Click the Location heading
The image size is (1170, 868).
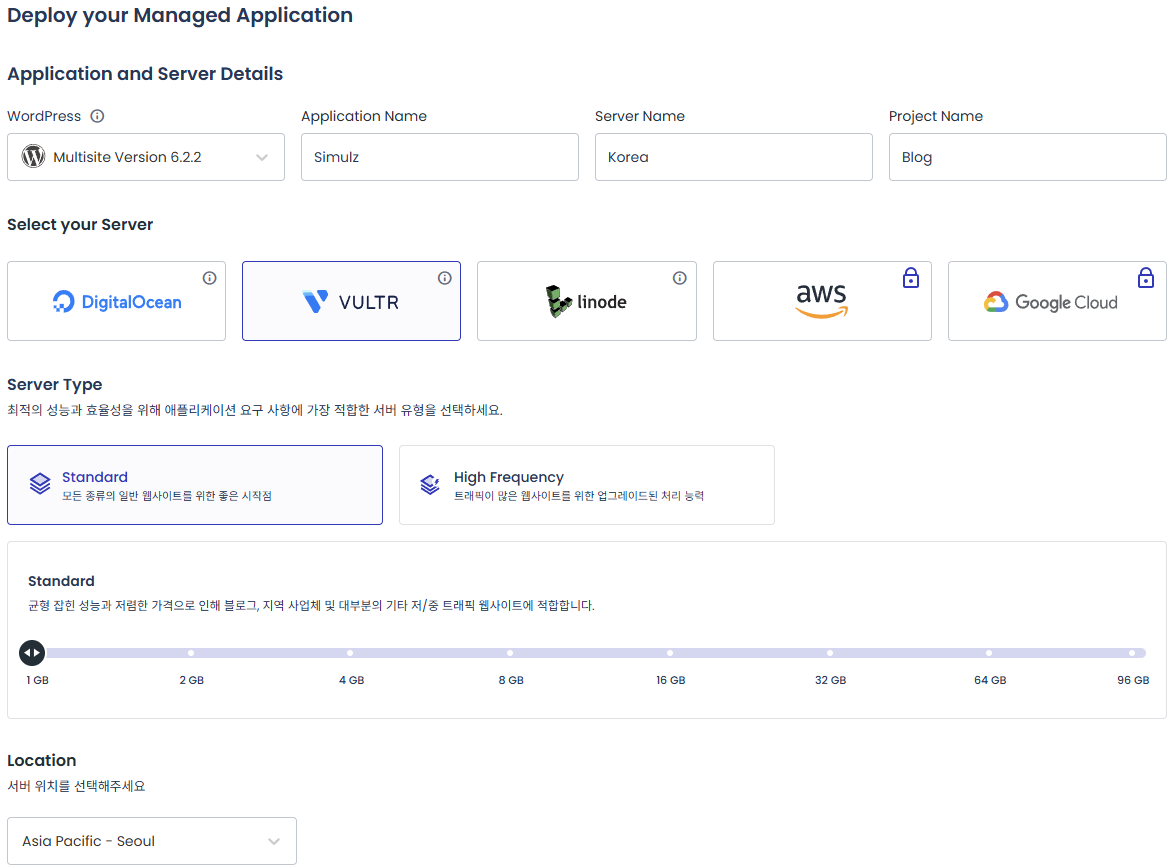(42, 761)
